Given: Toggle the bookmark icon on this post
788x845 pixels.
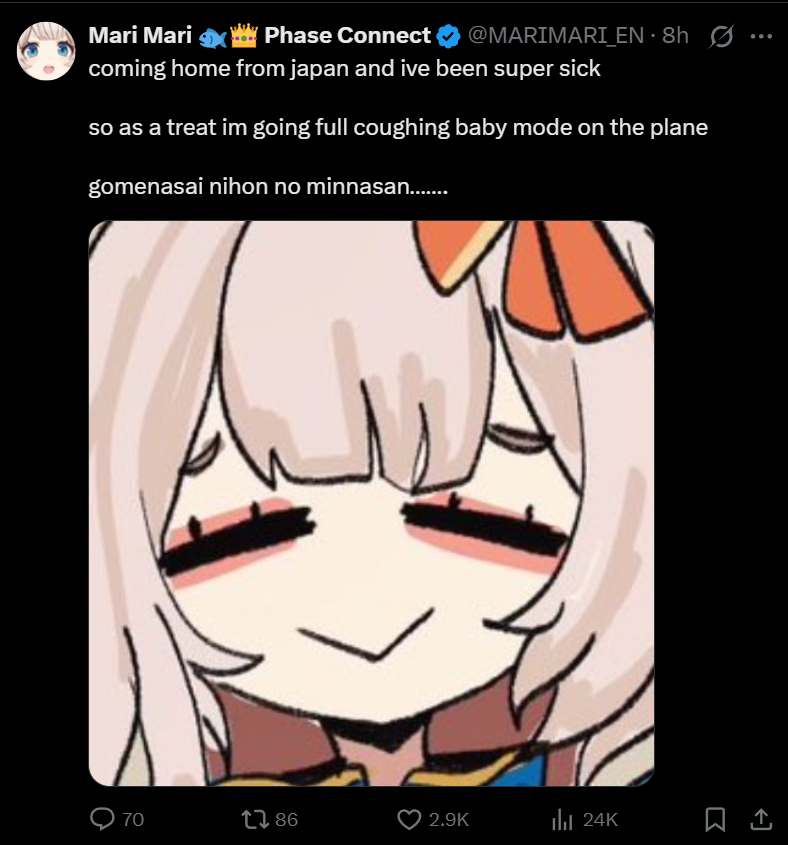Looking at the screenshot, I should click(x=715, y=820).
